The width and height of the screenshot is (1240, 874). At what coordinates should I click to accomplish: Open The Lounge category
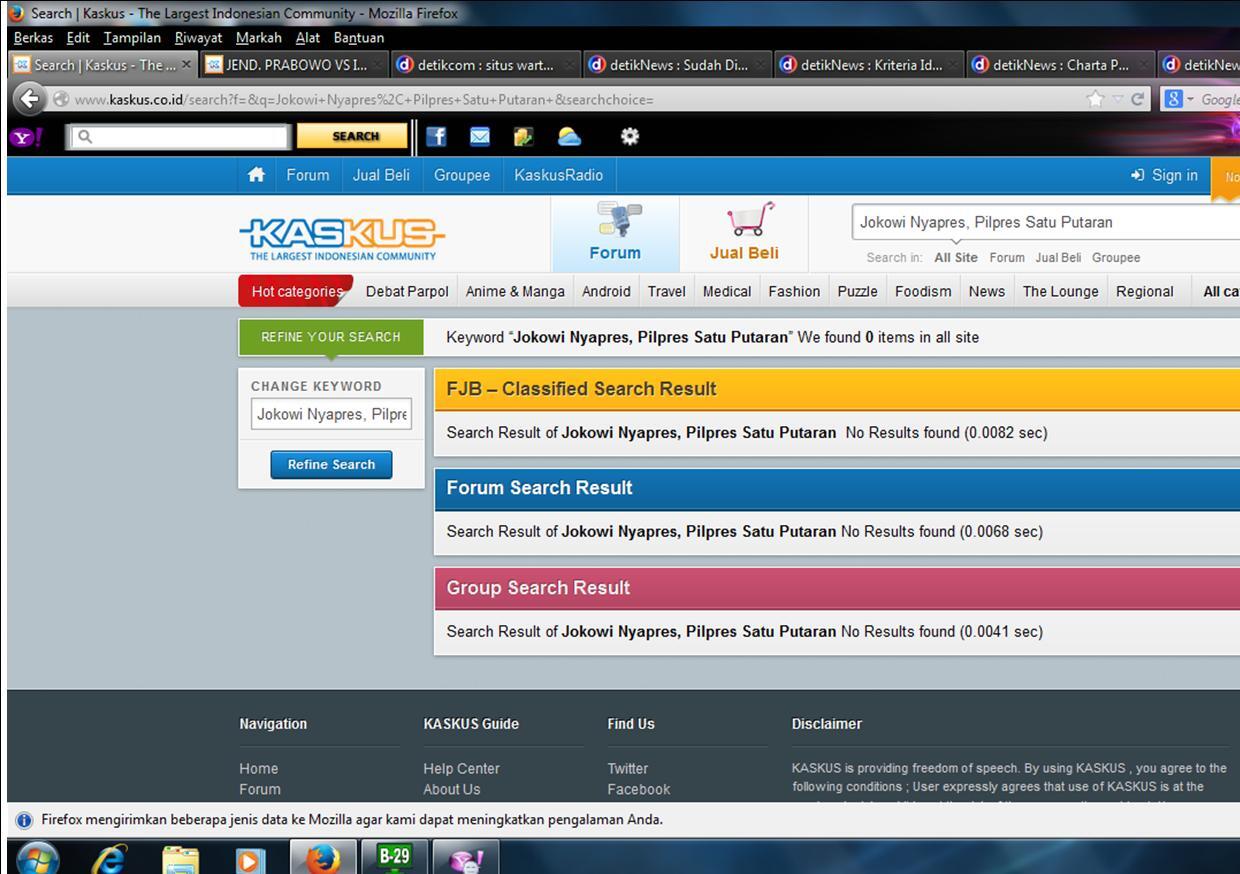[1060, 291]
